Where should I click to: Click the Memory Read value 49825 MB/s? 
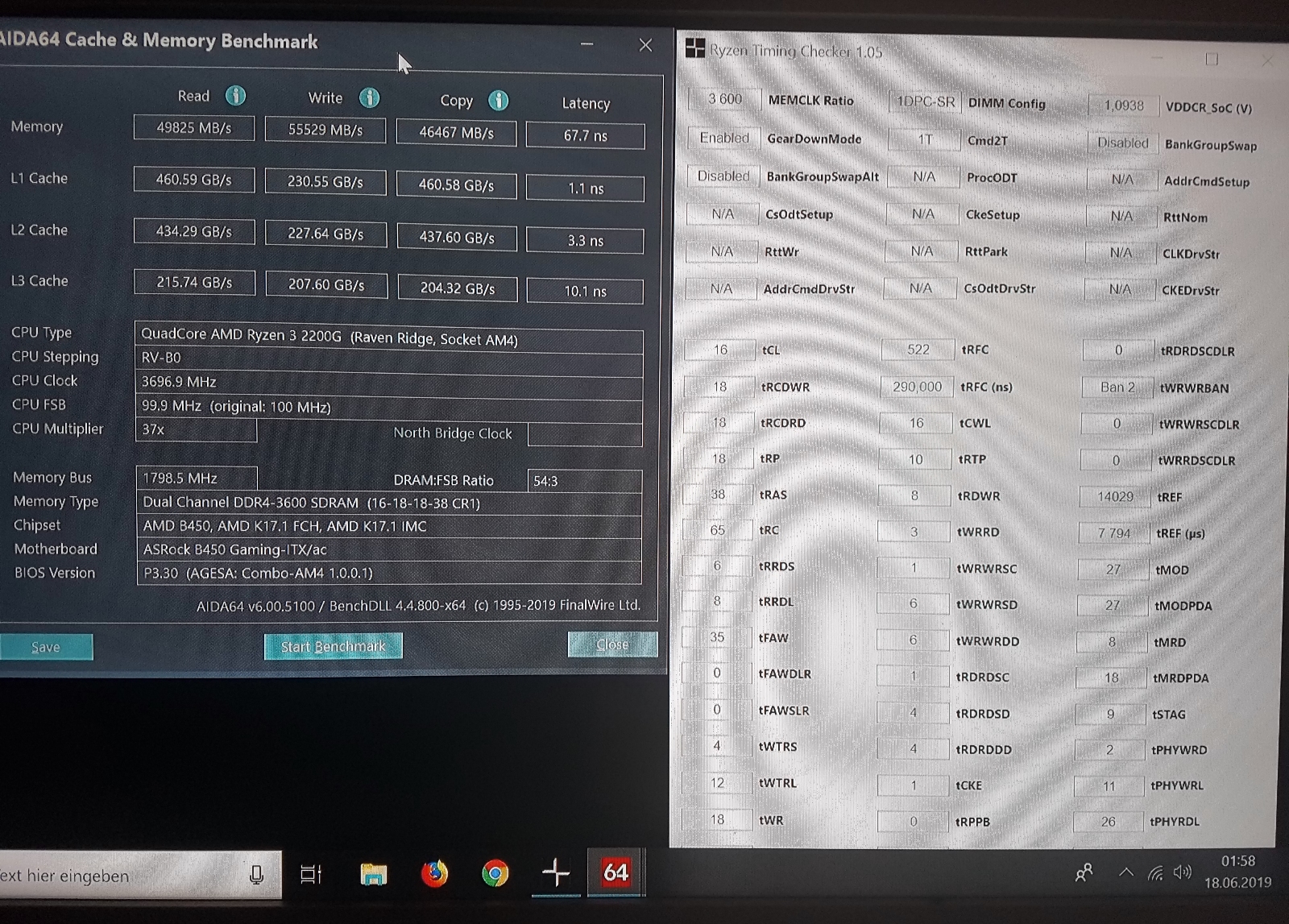(194, 127)
